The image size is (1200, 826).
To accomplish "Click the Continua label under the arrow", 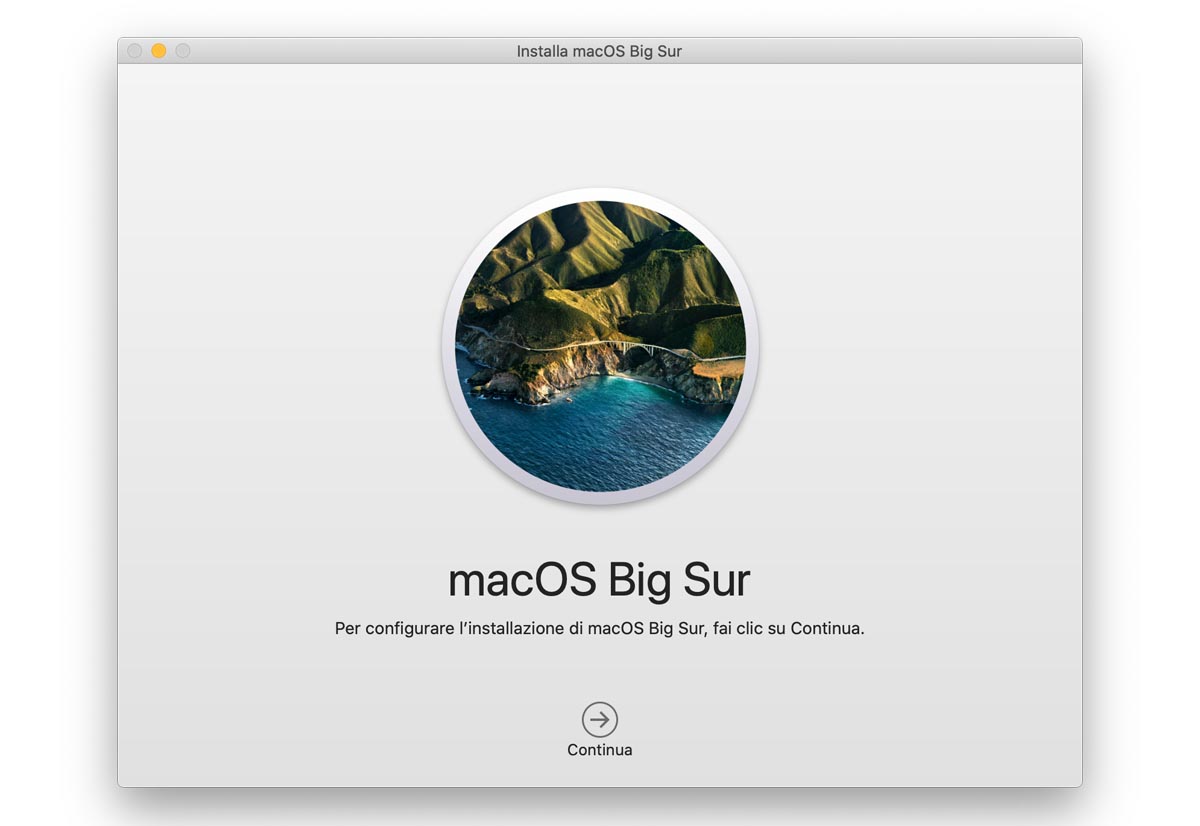I will click(x=600, y=750).
